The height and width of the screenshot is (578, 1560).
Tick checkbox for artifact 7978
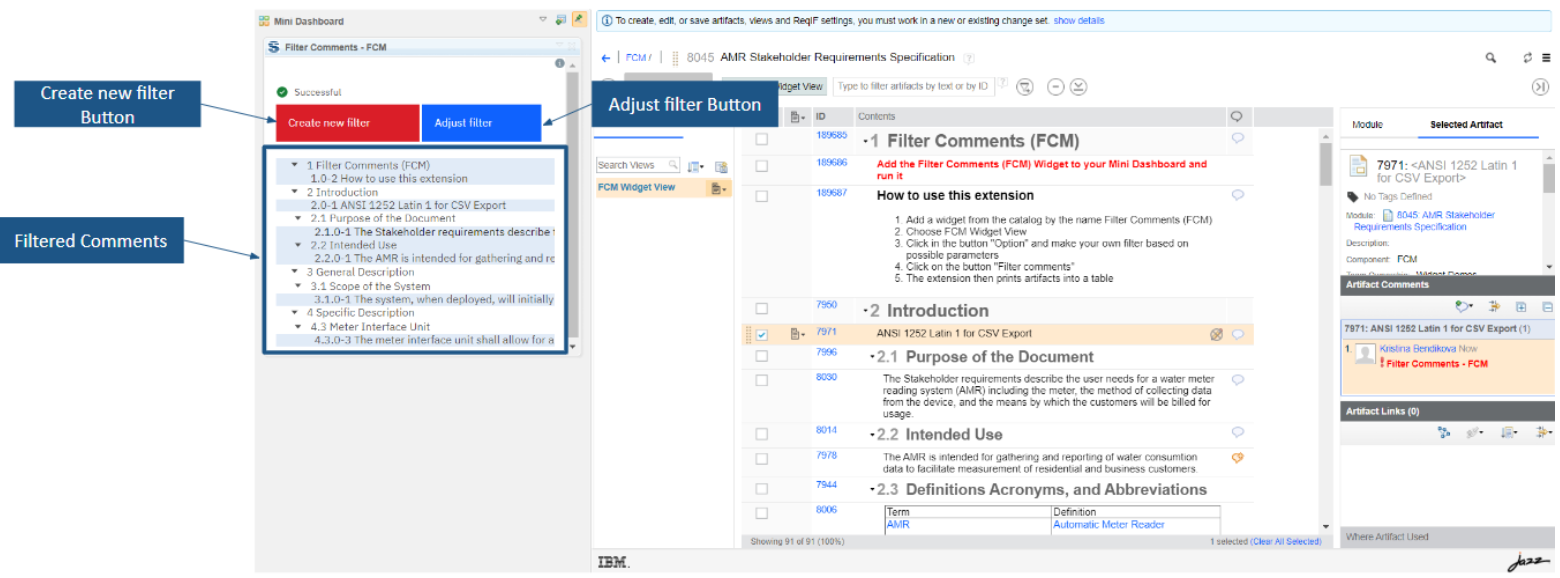[762, 460]
